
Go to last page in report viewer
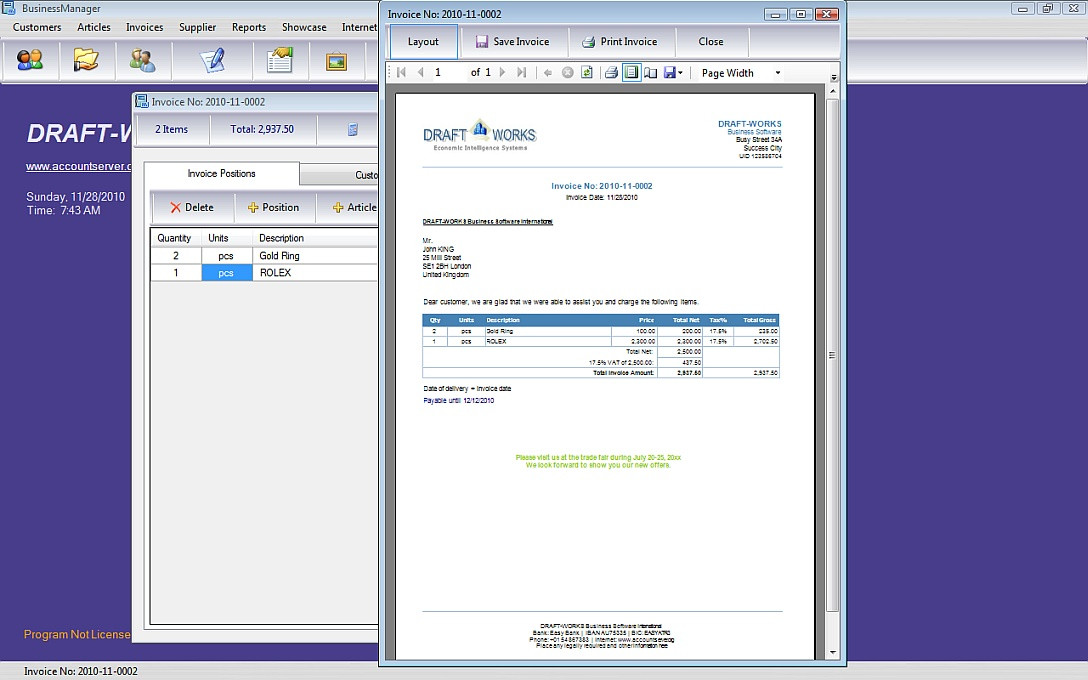click(x=522, y=72)
